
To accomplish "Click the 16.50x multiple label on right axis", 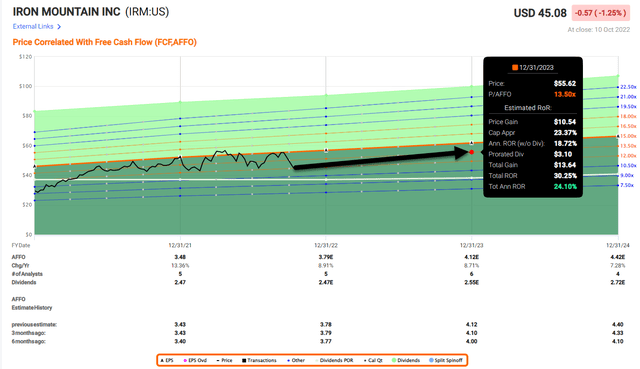I will (x=628, y=126).
